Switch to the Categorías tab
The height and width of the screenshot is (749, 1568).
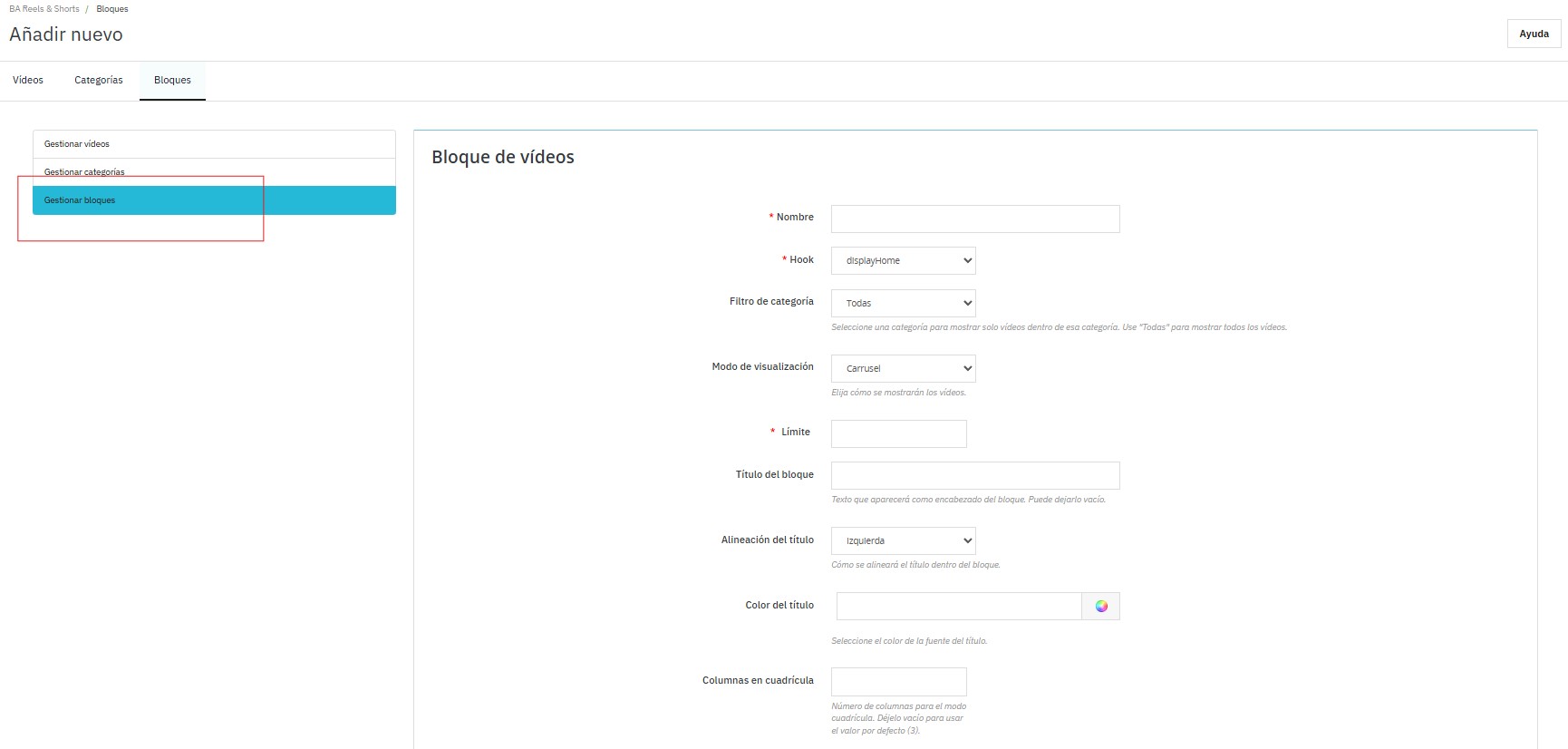pos(98,80)
